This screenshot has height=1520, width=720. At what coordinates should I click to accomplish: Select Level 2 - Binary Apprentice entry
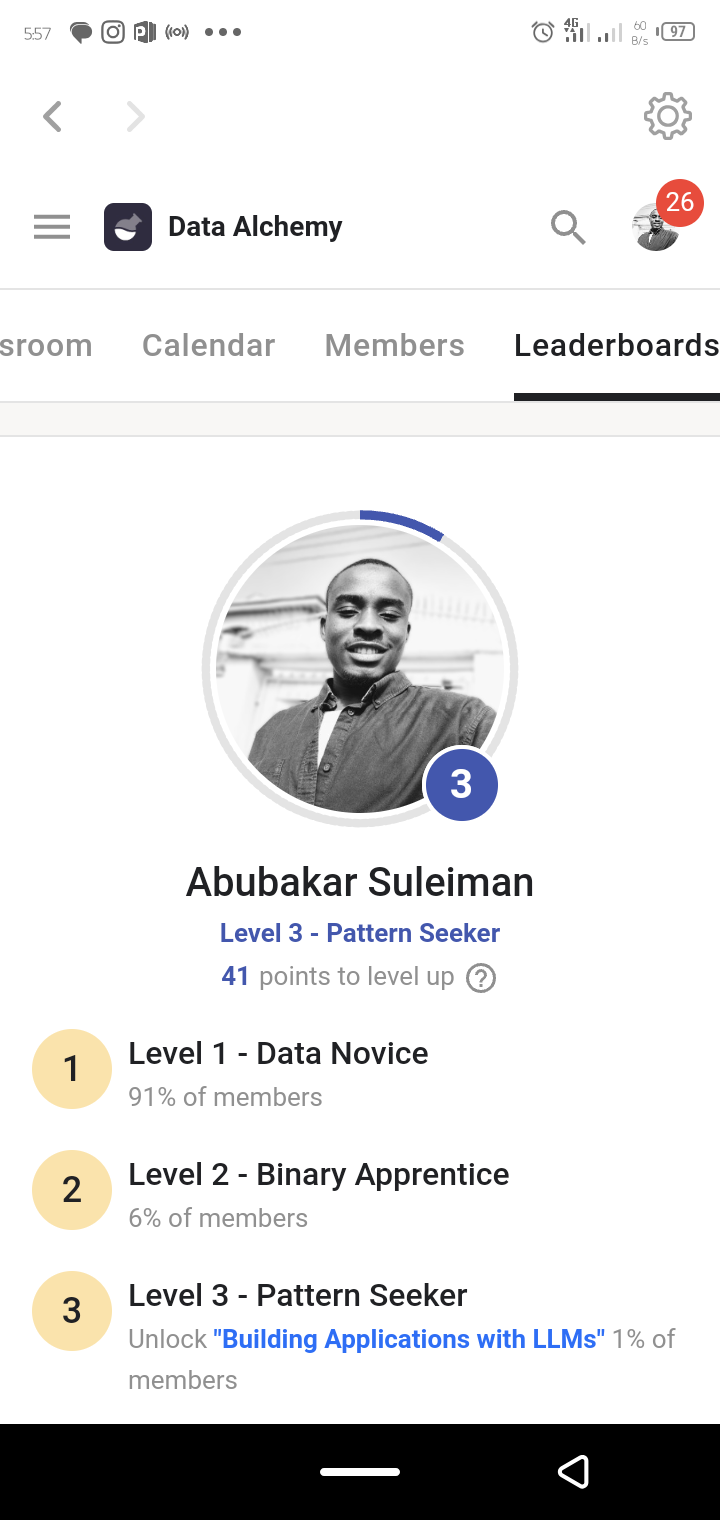[318, 1174]
